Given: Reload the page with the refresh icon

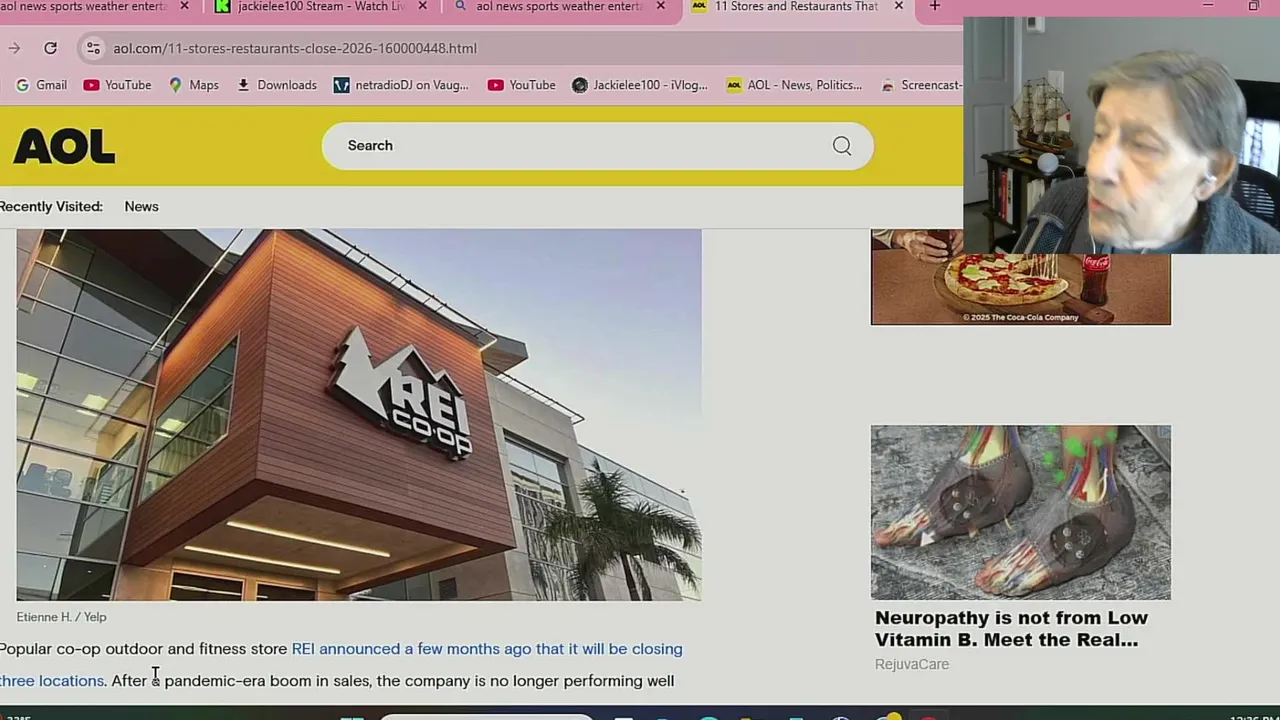Looking at the screenshot, I should (x=50, y=48).
